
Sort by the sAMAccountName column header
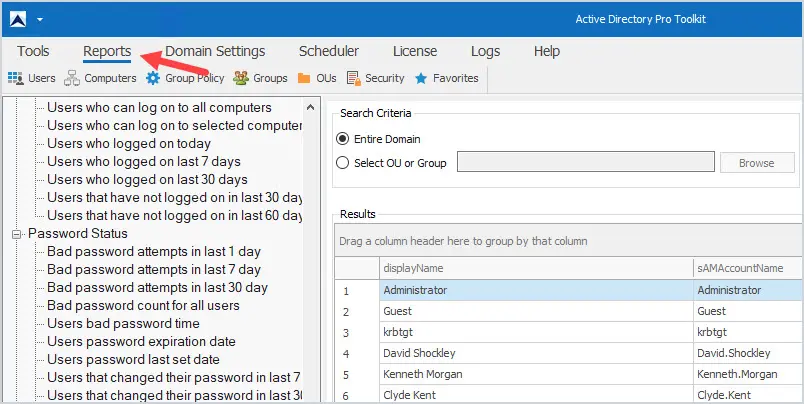coord(748,268)
